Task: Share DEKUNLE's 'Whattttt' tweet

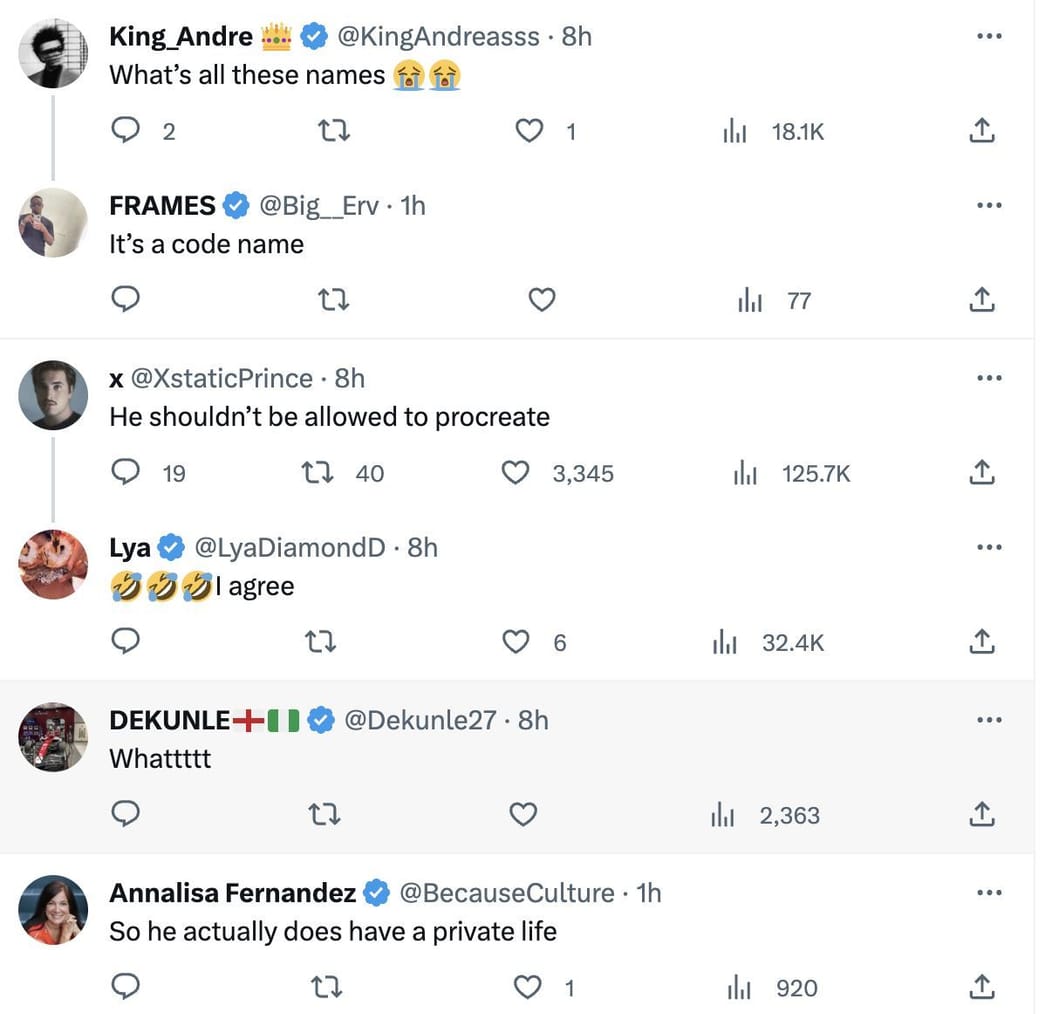Action: (981, 815)
